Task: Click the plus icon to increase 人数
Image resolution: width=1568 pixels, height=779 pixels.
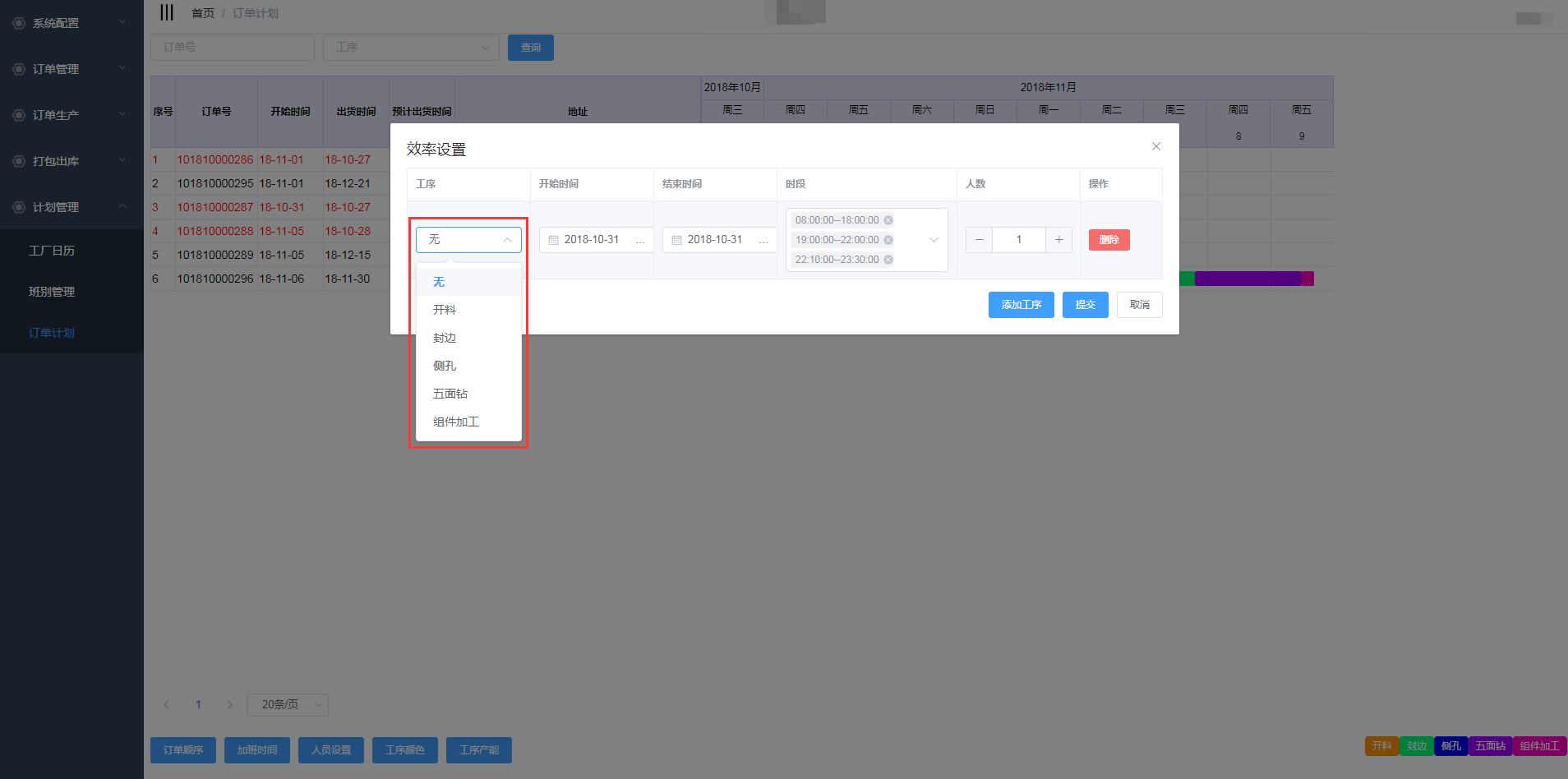Action: pyautogui.click(x=1058, y=240)
